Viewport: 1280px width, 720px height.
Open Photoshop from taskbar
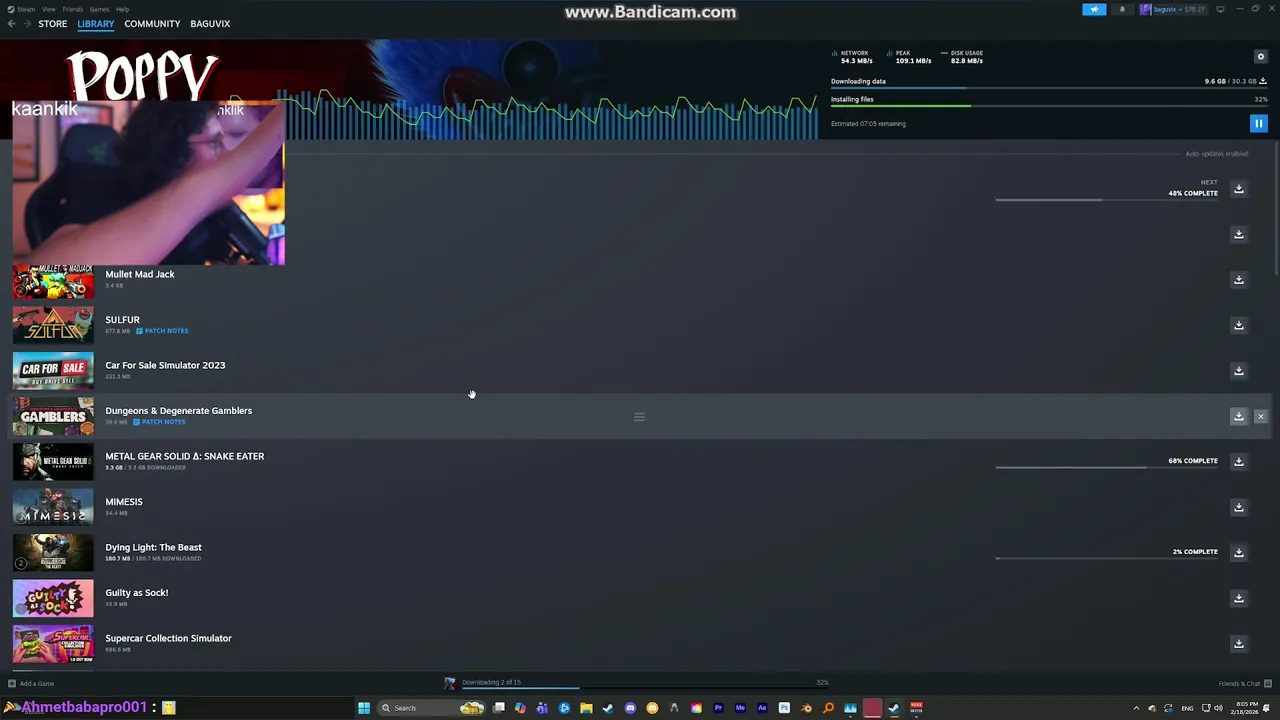(784, 708)
